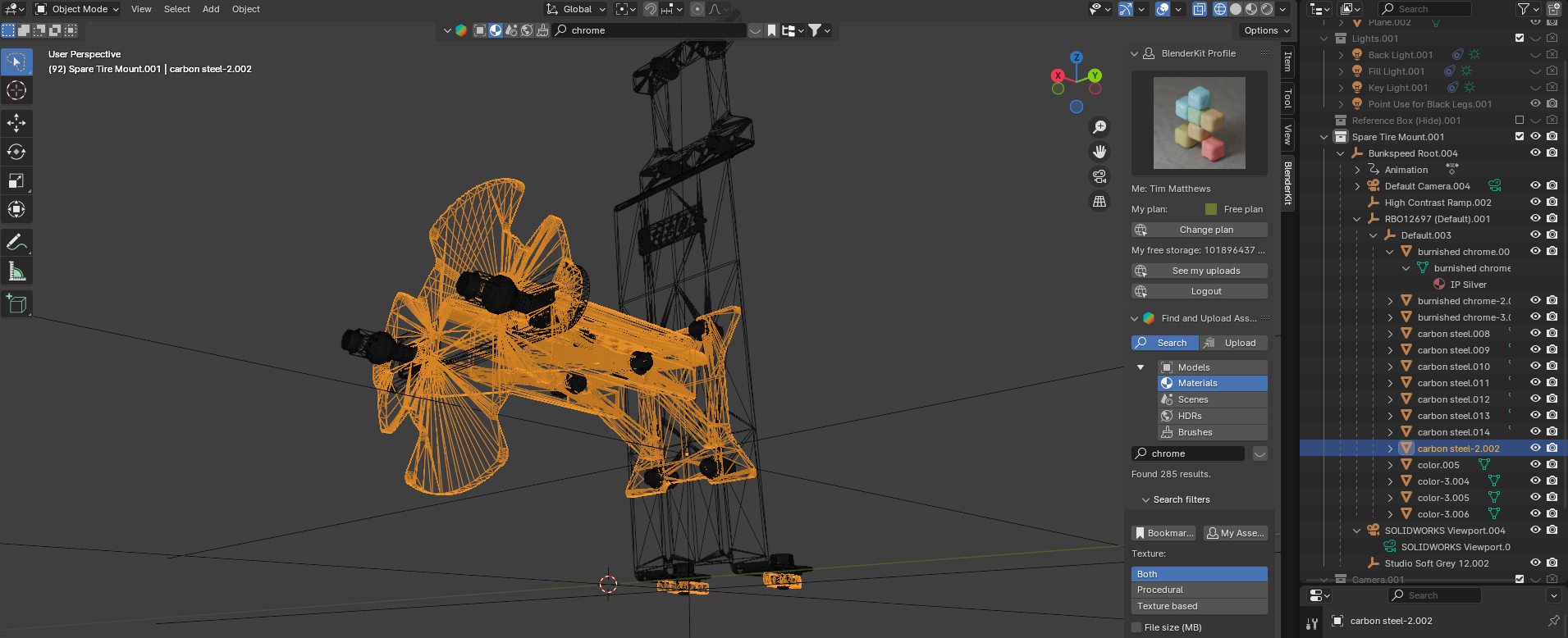Activate the Add Cube tool

pyautogui.click(x=16, y=304)
